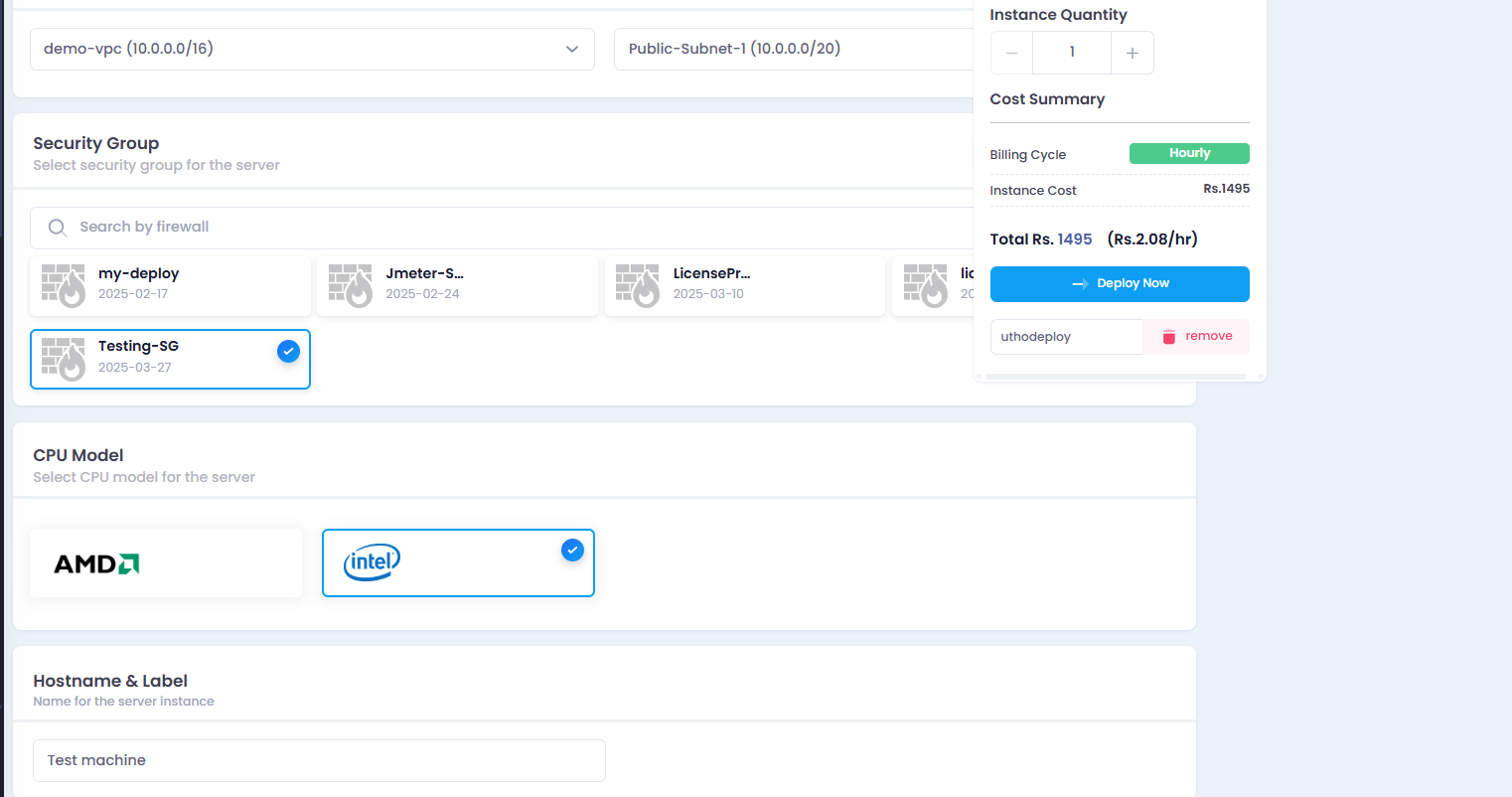Click 'Select CPU model for the server' text
The image size is (1512, 797).
(144, 478)
